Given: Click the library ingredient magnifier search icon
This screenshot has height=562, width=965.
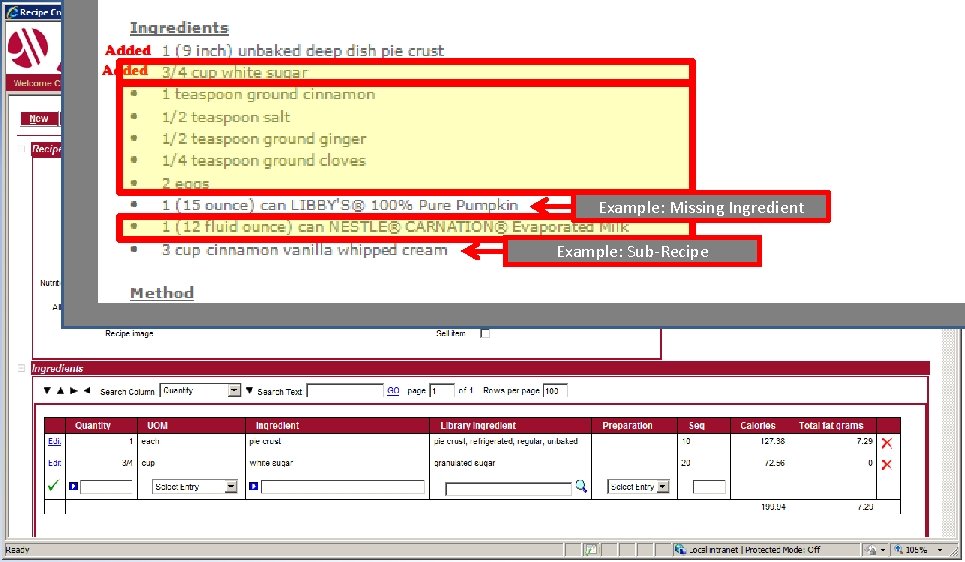Looking at the screenshot, I should point(580,486).
